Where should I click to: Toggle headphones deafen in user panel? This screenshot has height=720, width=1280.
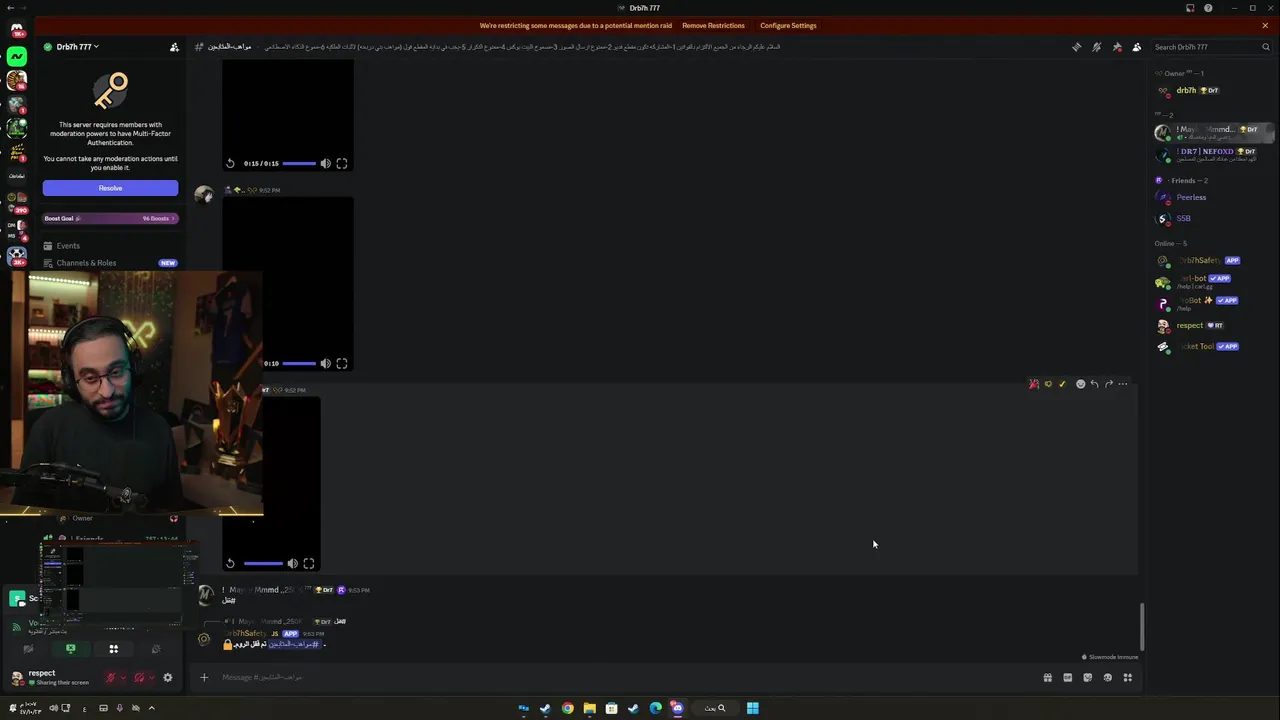139,677
